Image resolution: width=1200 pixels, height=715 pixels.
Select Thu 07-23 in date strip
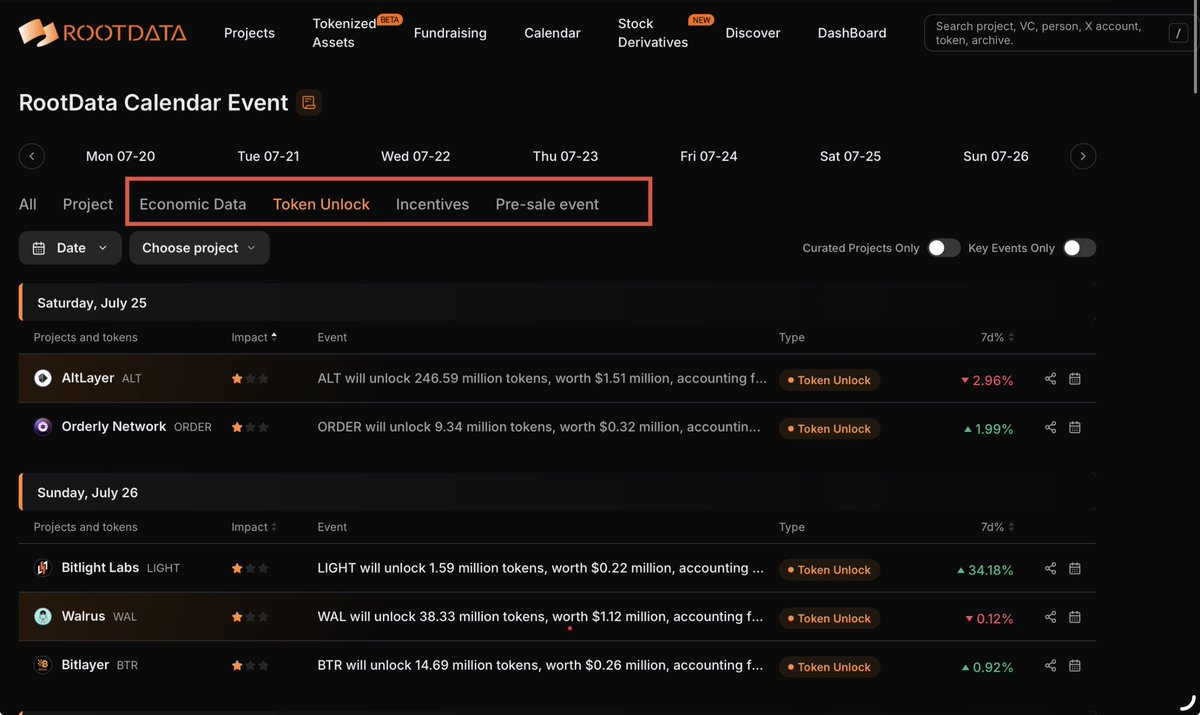click(x=565, y=156)
